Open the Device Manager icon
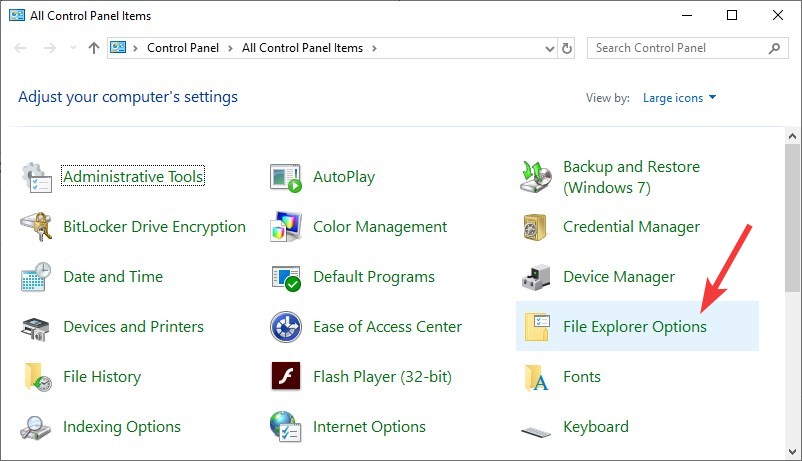The height and width of the screenshot is (461, 802). [536, 277]
